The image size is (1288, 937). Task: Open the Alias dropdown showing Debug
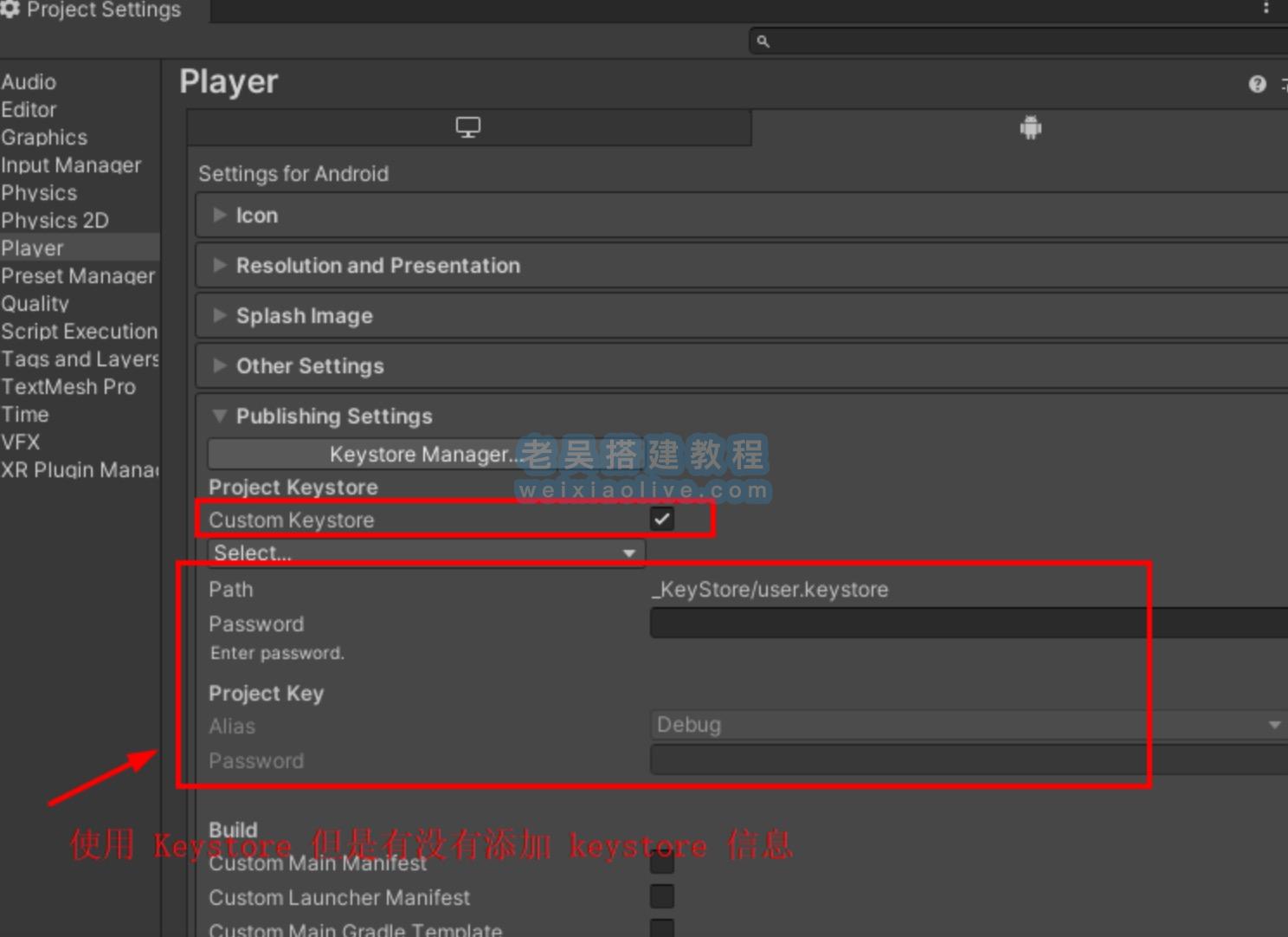click(x=965, y=725)
